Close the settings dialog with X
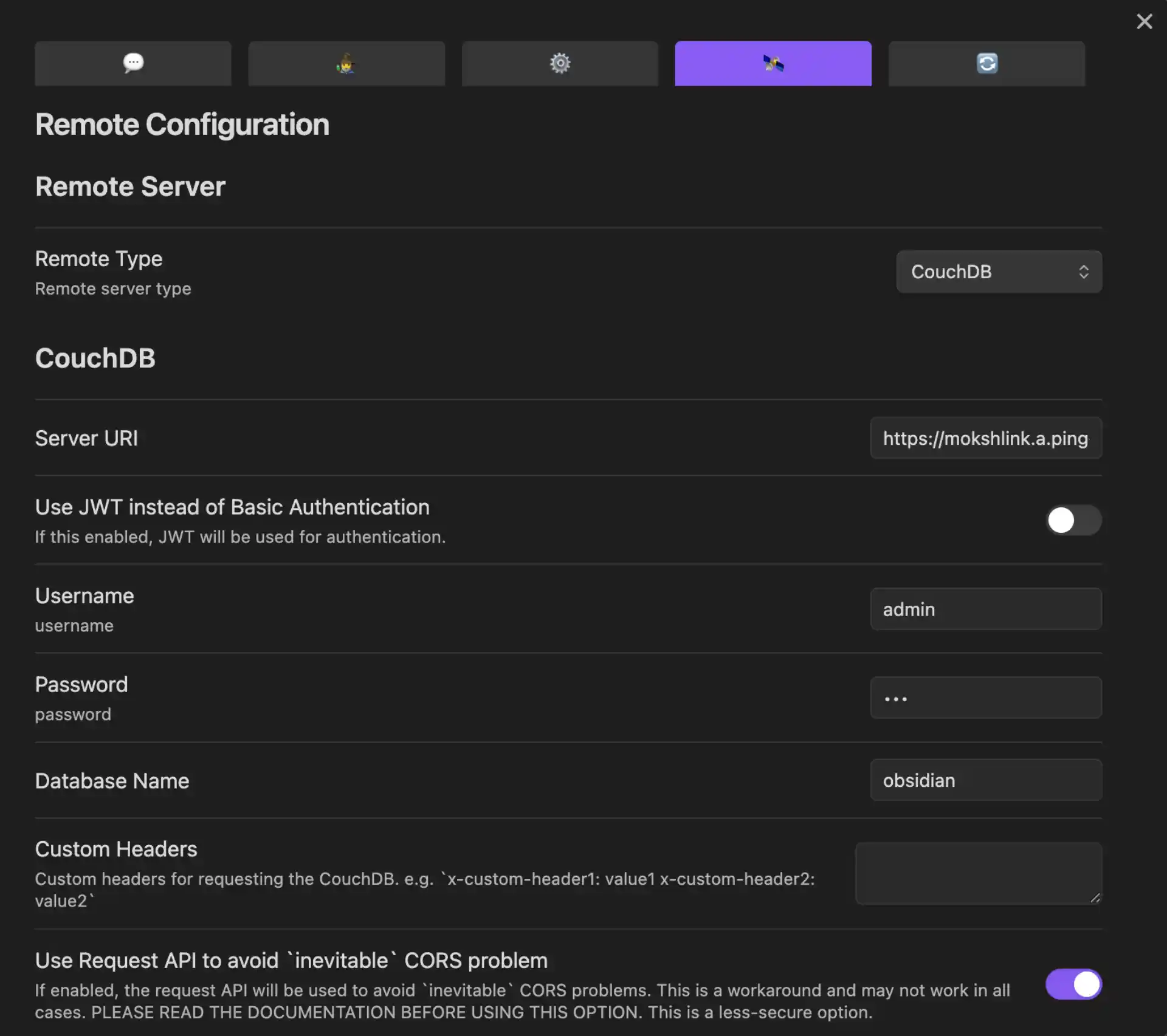Screen dimensions: 1167x1036 [1144, 22]
